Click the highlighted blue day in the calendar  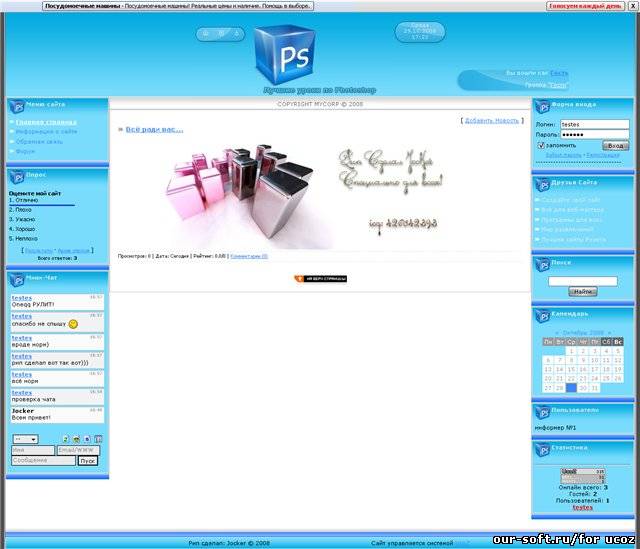point(571,388)
